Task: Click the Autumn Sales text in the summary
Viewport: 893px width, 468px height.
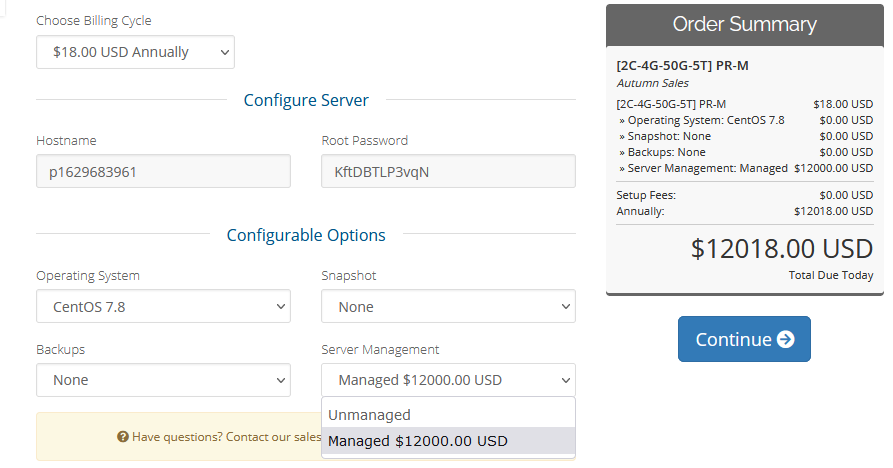Action: [x=653, y=83]
